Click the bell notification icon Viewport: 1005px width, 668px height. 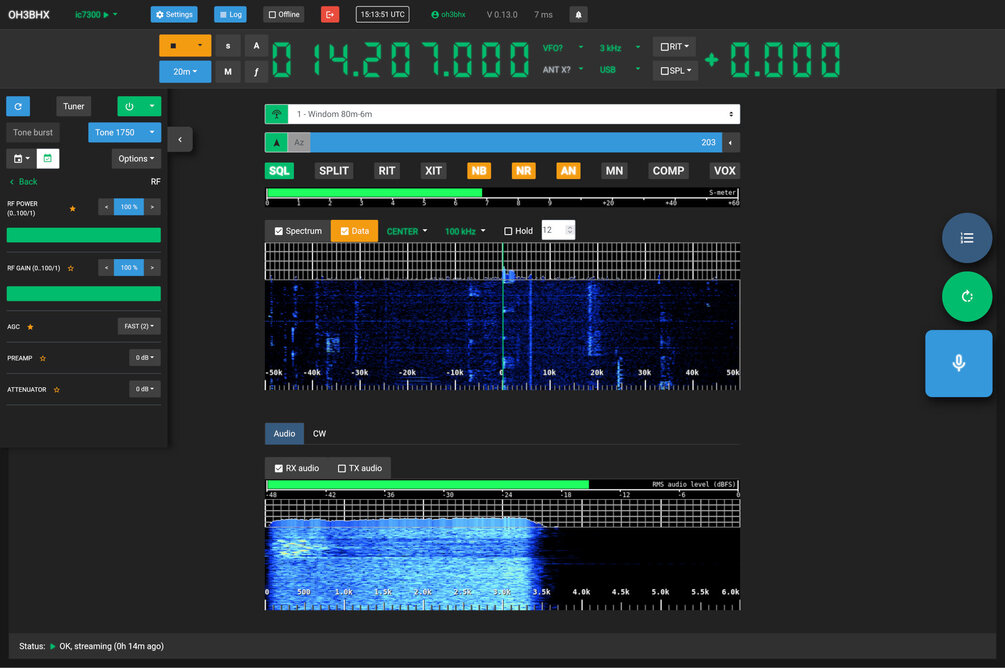pos(579,14)
